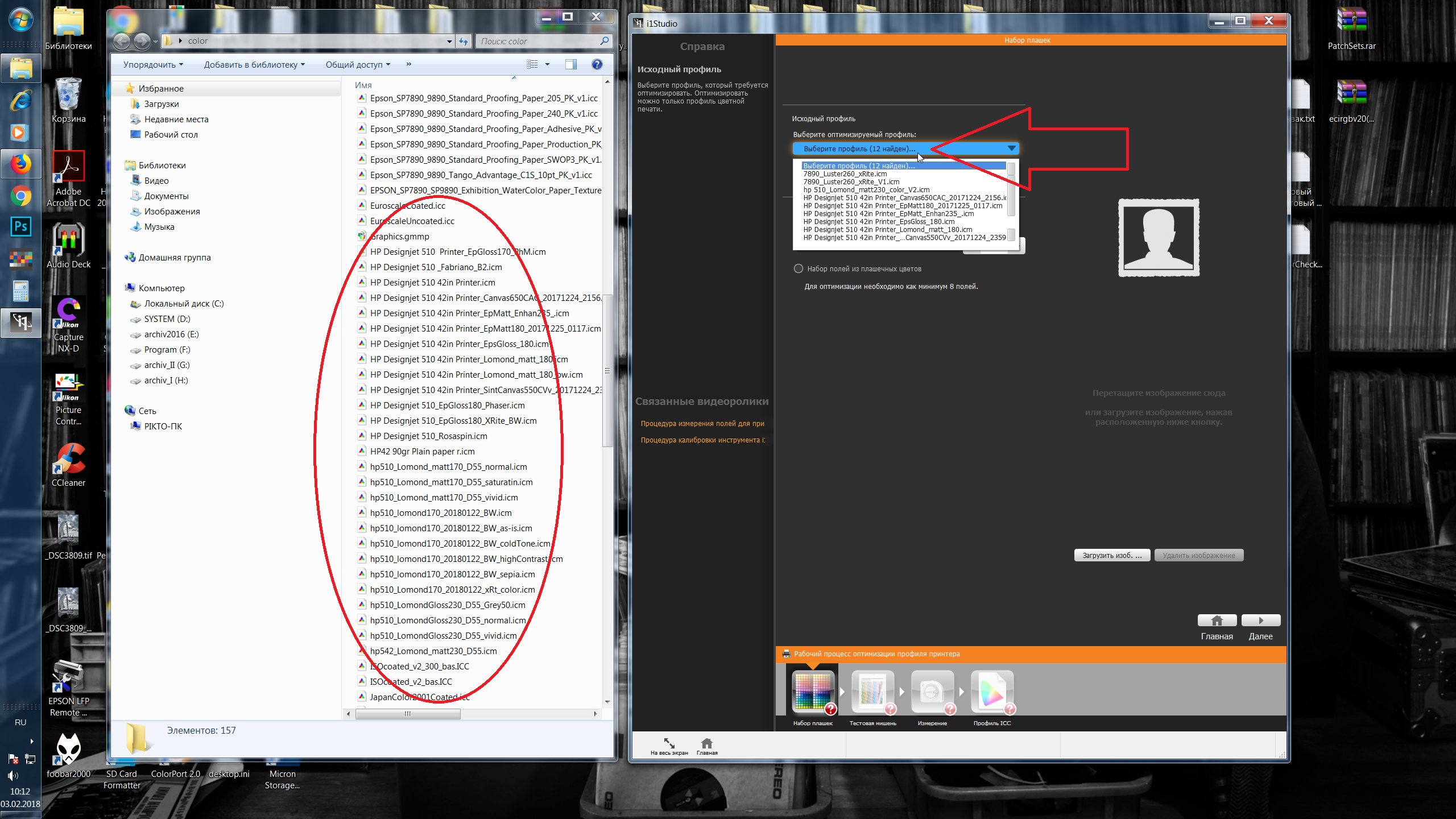Open the Windows Start menu

pyautogui.click(x=21, y=20)
